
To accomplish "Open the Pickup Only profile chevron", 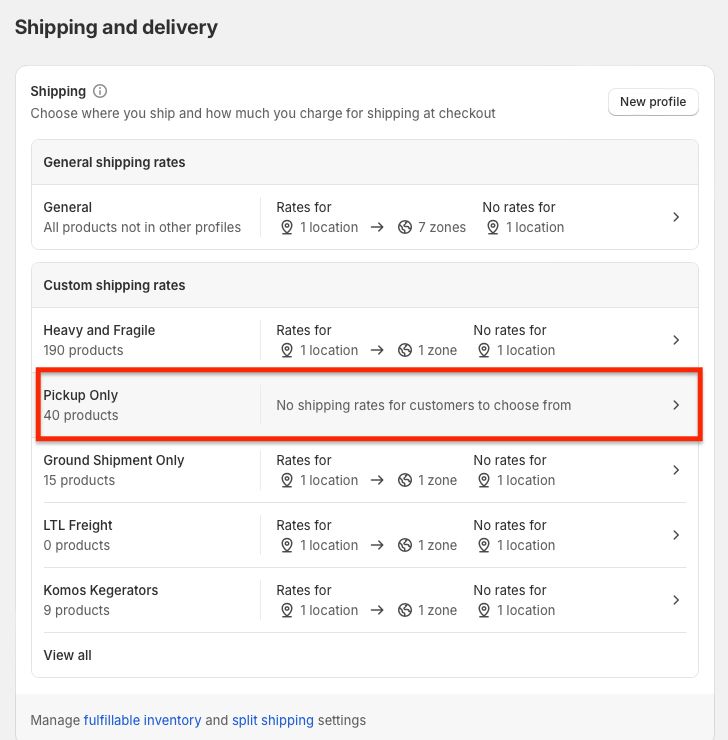I will click(x=676, y=405).
